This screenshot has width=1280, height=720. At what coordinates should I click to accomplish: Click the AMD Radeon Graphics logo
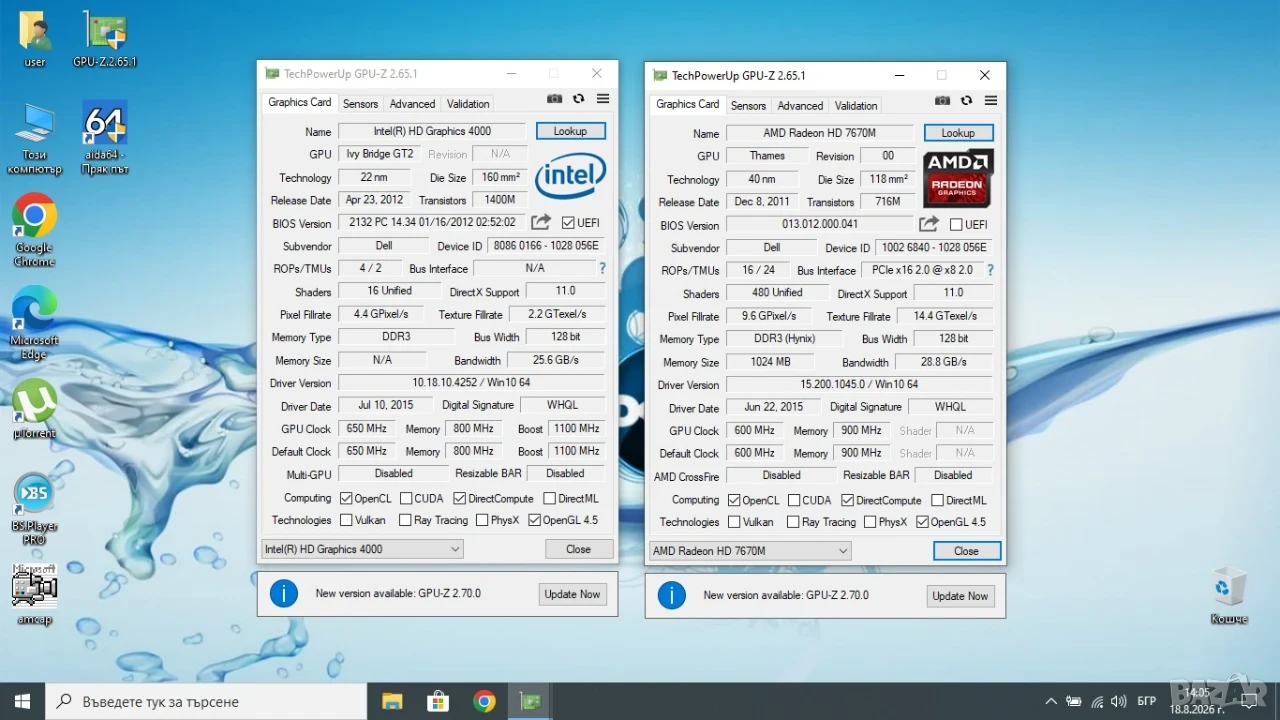coord(958,178)
